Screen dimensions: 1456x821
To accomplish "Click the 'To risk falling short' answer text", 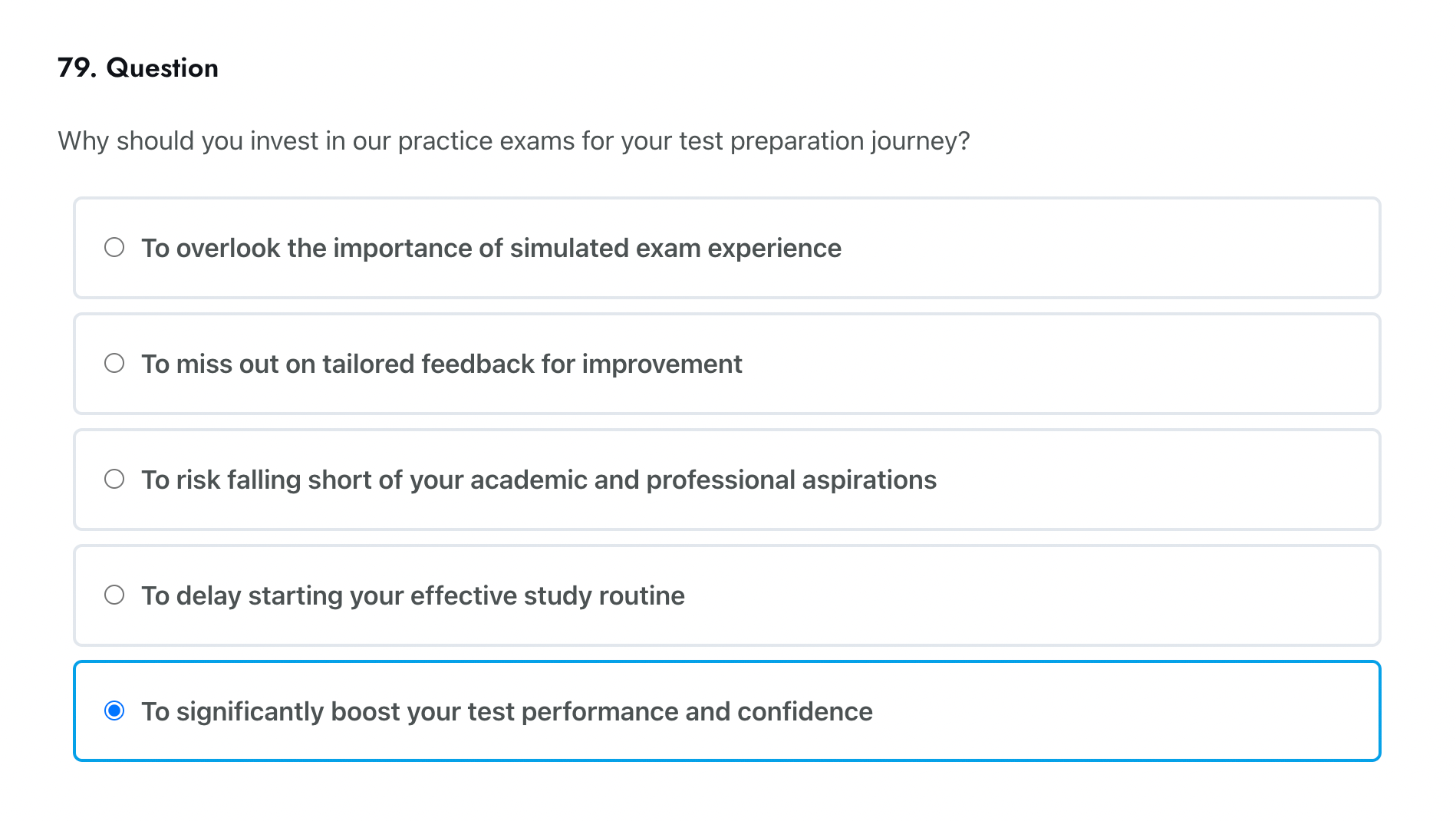I will (539, 480).
